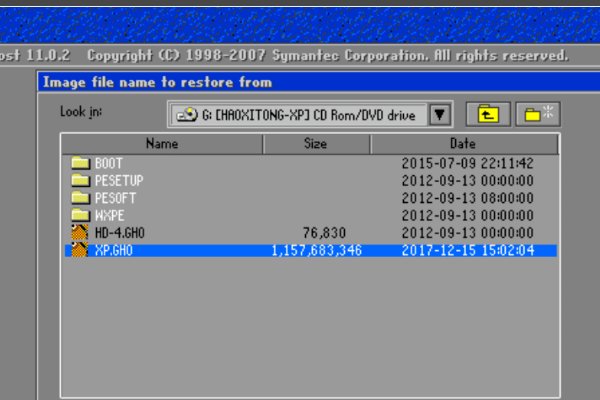The height and width of the screenshot is (400, 600).
Task: Click the CD drive icon in Look in box
Action: click(187, 115)
